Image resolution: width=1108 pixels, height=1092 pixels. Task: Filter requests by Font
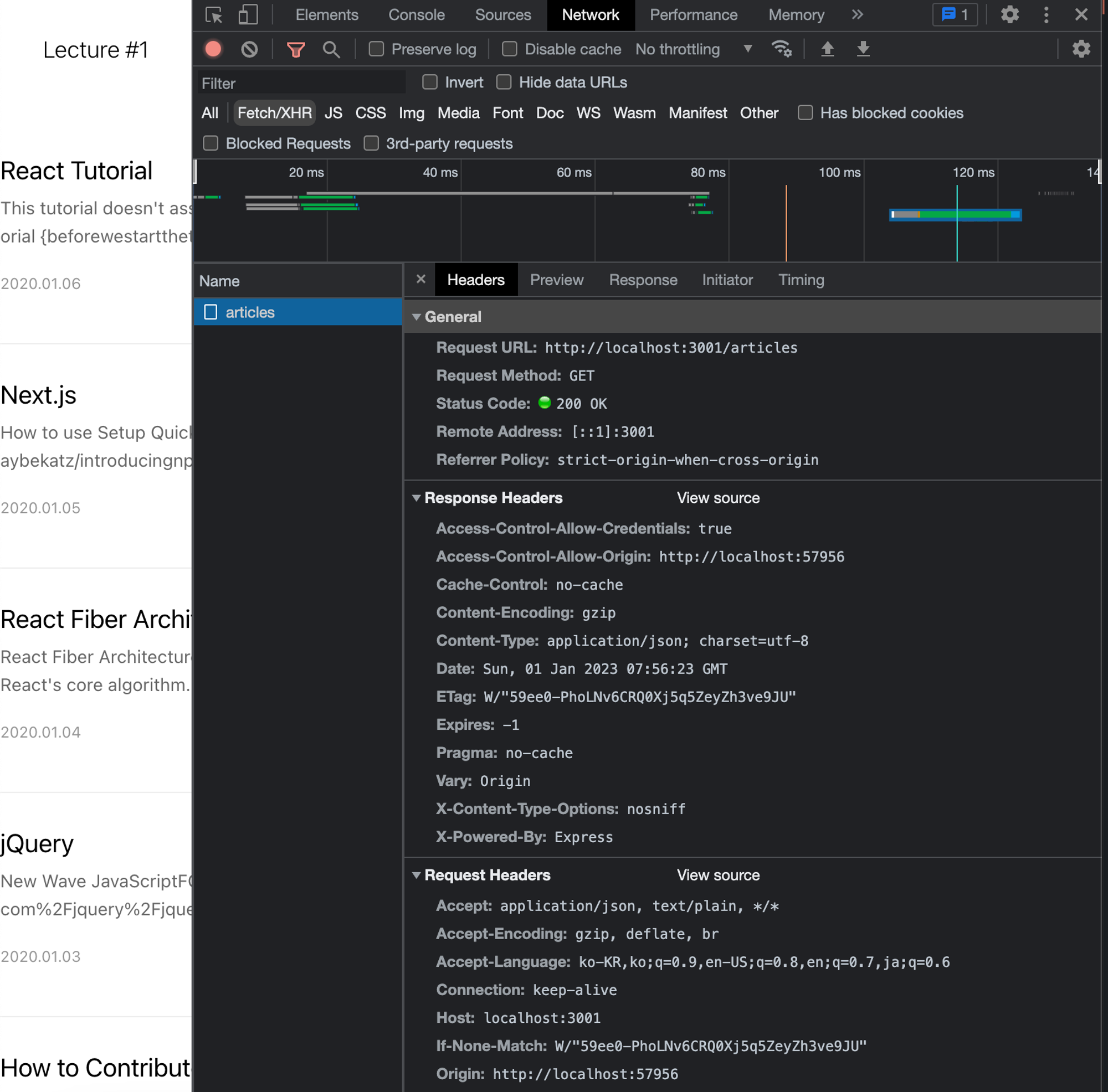pyautogui.click(x=507, y=113)
